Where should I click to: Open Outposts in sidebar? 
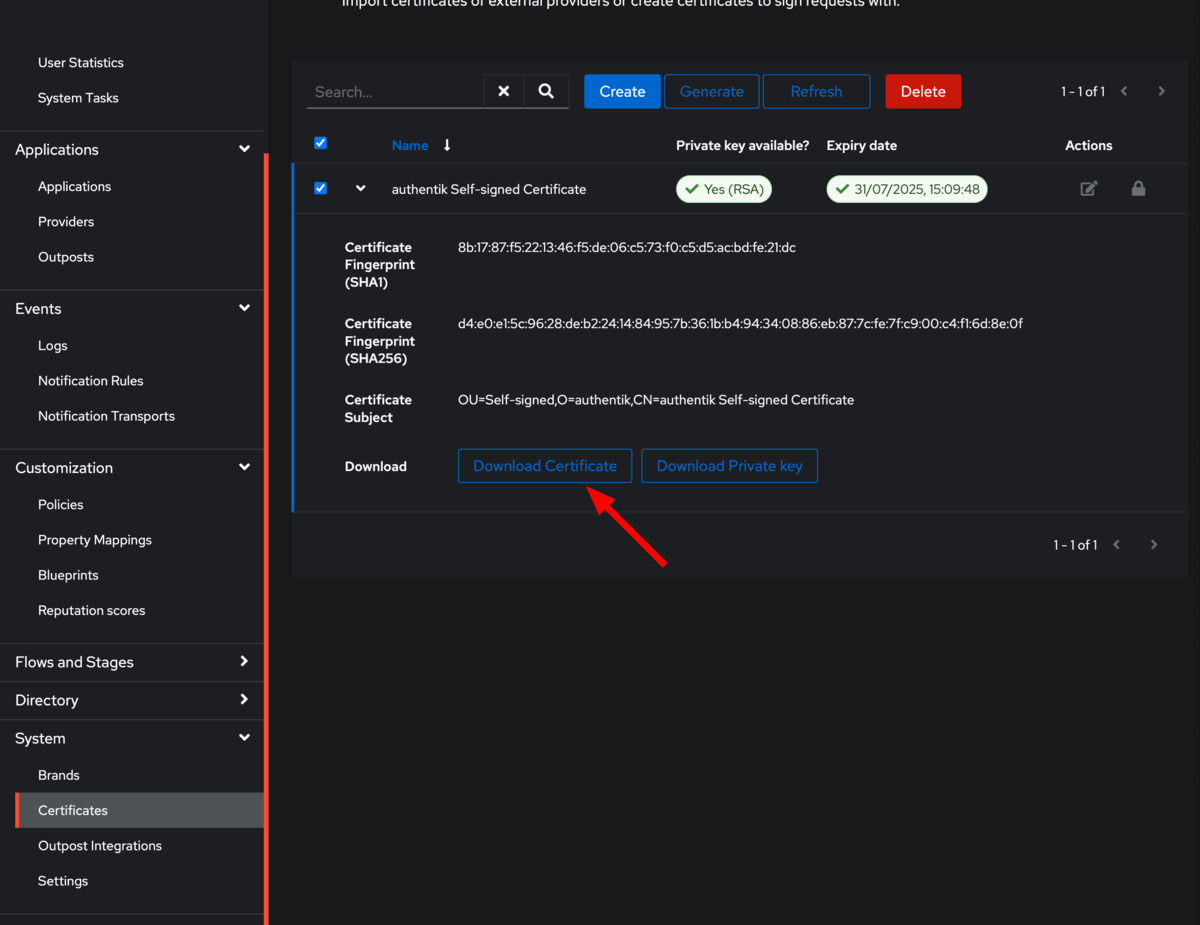(66, 256)
